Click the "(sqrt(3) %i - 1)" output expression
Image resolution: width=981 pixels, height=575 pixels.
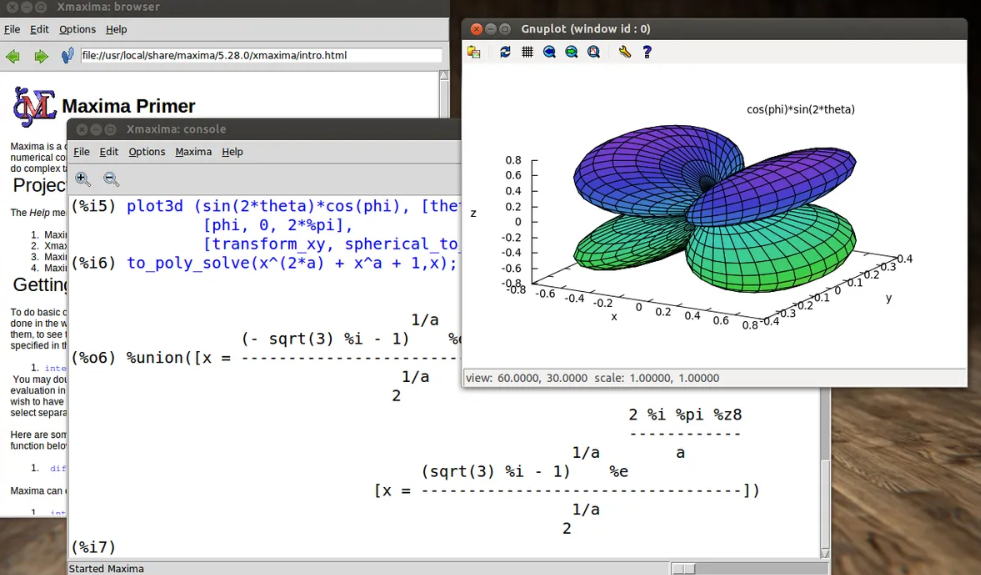[x=496, y=471]
